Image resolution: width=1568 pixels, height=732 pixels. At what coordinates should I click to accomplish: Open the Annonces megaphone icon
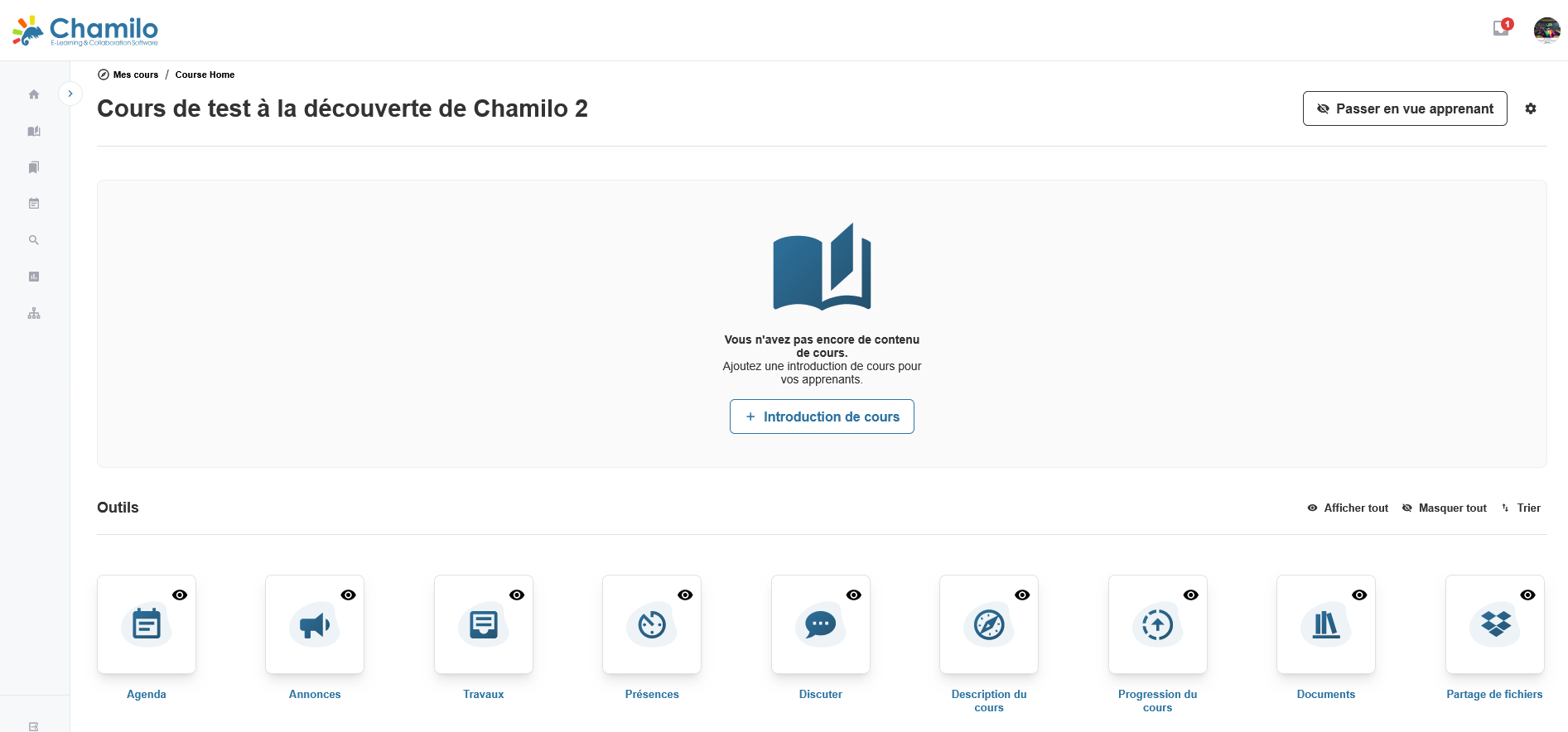[x=315, y=624]
